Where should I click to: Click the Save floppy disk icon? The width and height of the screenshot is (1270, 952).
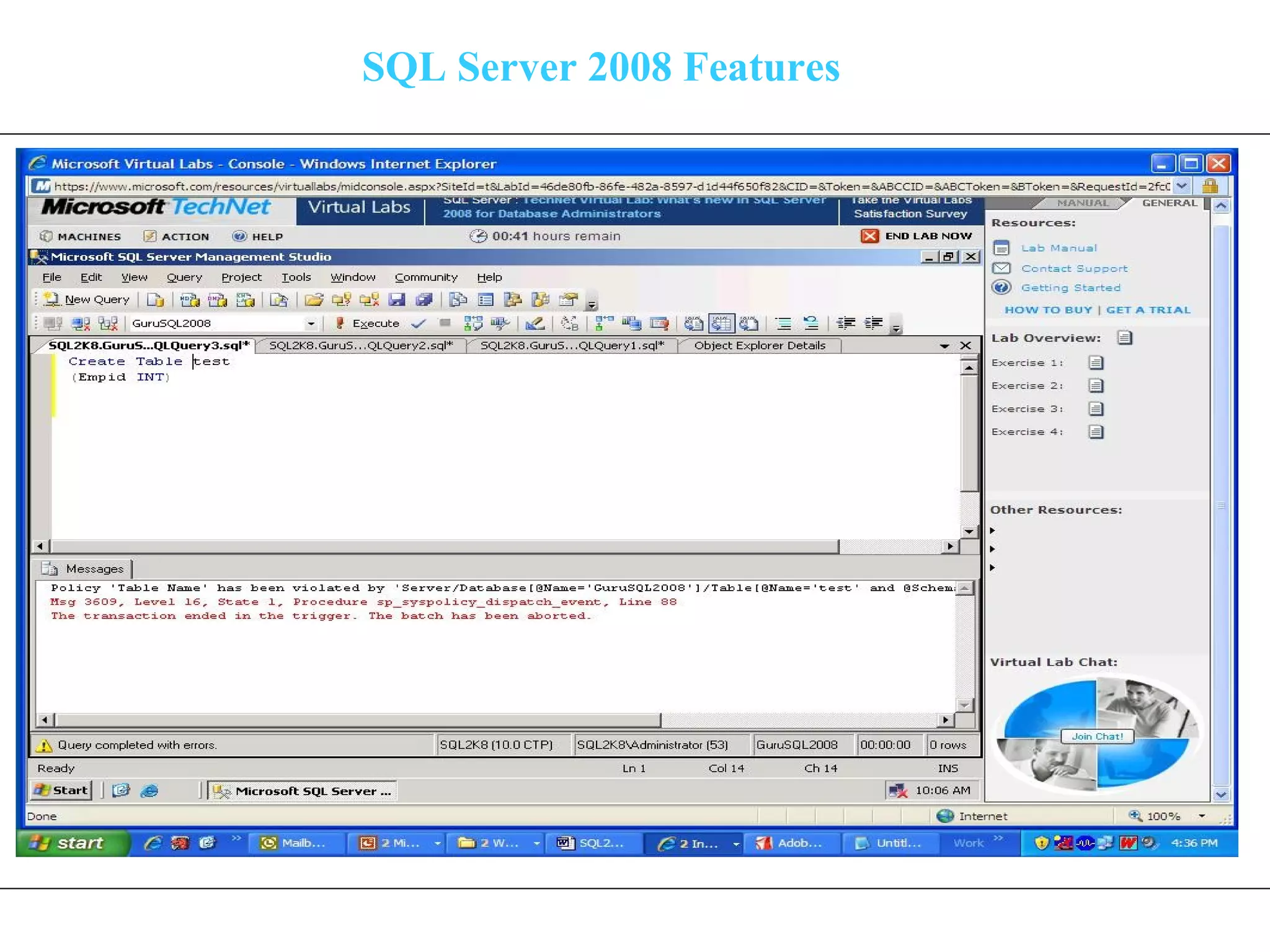[396, 300]
